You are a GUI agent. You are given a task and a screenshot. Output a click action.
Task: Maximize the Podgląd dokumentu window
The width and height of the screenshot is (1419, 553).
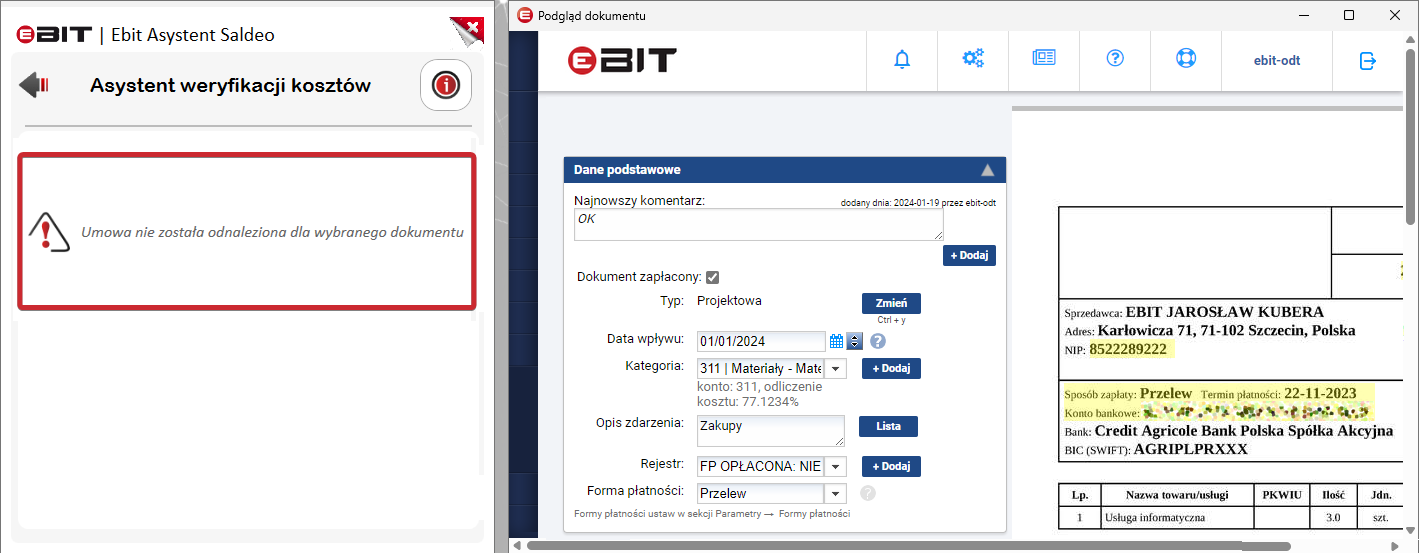(1349, 15)
